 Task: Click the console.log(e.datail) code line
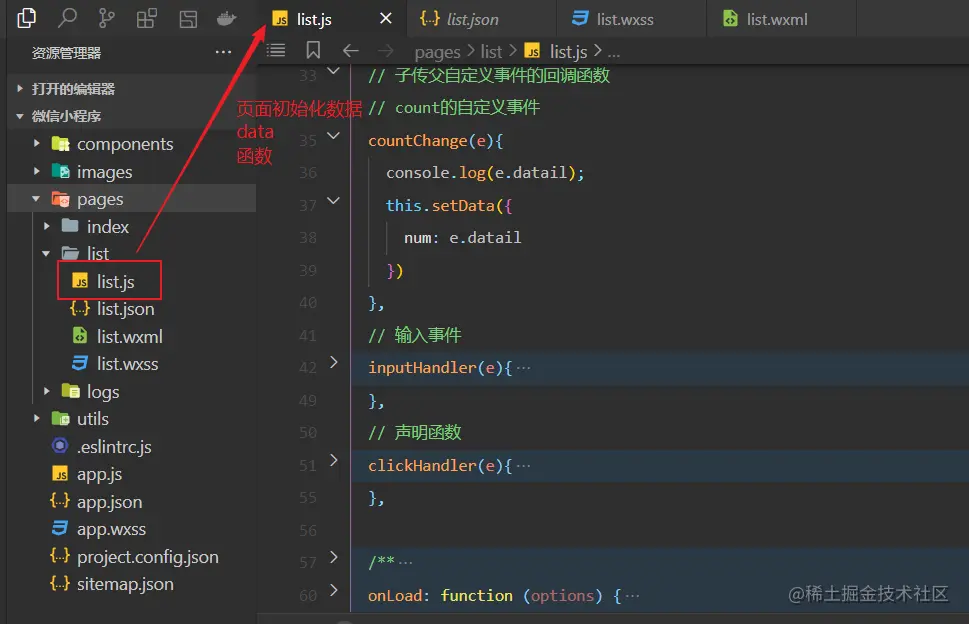485,173
